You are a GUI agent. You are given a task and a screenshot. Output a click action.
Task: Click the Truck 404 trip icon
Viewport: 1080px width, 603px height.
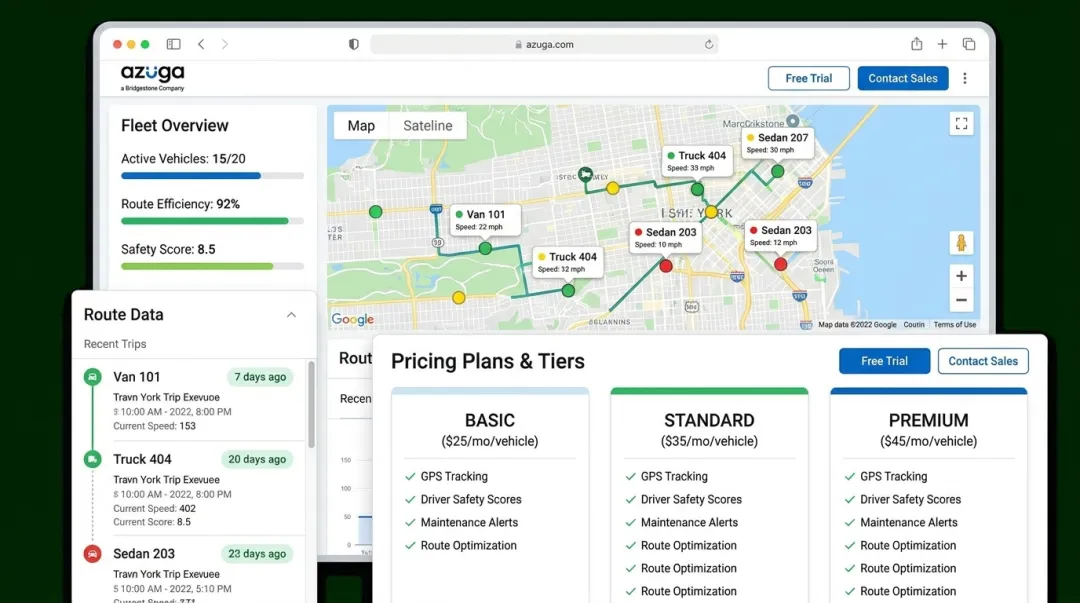[x=92, y=459]
